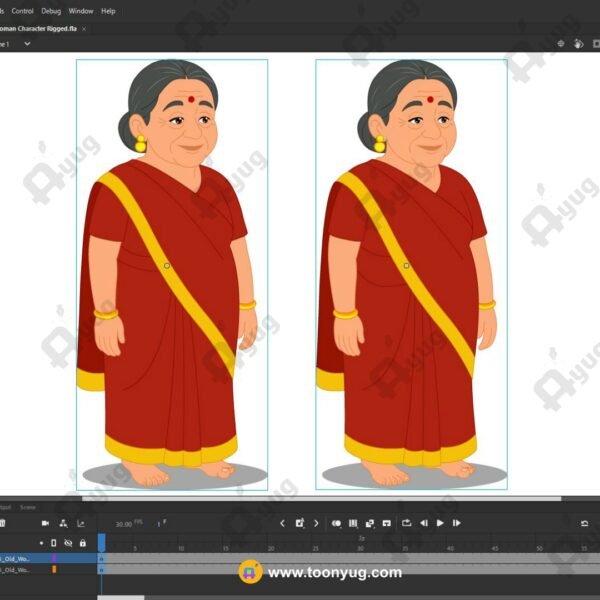Viewport: 600px width, 600px height.
Task: Go to the next keyframe arrow
Action: click(316, 523)
